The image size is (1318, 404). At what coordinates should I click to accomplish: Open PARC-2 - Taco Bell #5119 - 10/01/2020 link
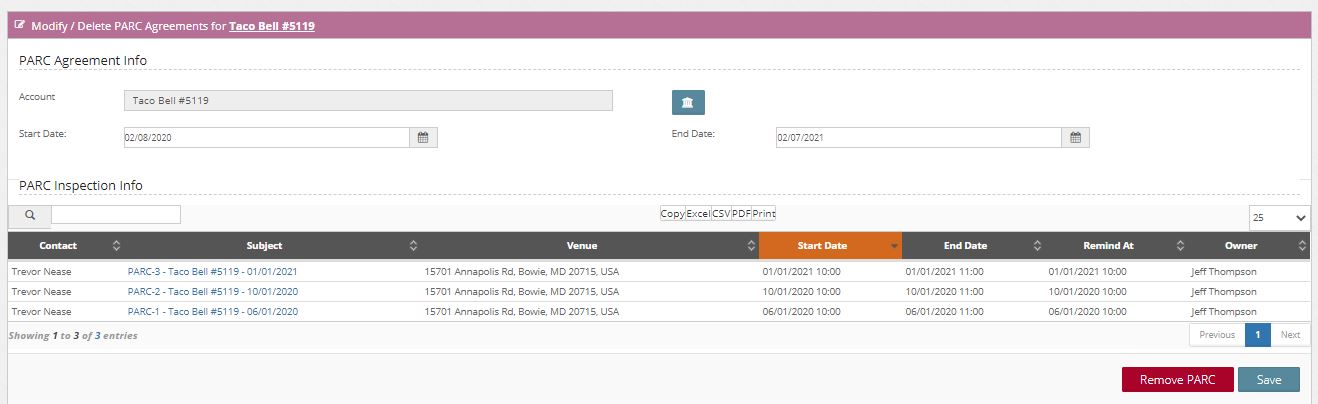(x=212, y=291)
